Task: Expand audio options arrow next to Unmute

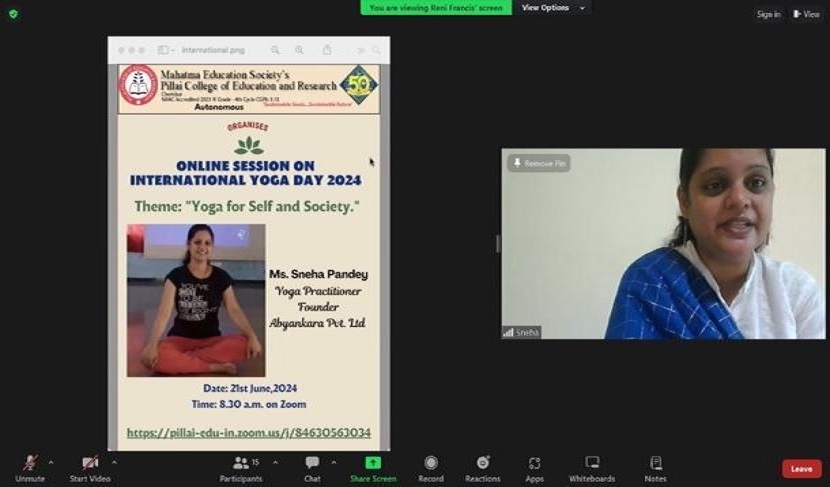Action: pos(51,463)
